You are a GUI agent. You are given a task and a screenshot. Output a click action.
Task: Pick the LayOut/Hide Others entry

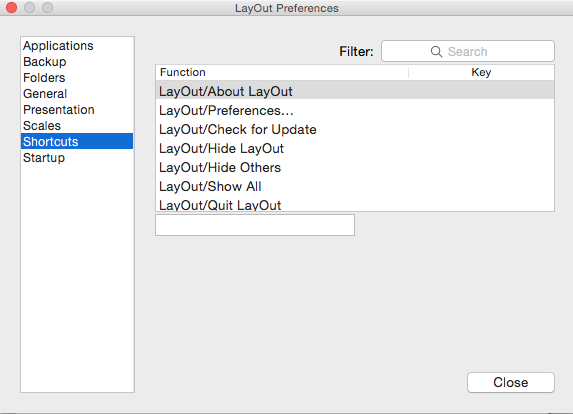pyautogui.click(x=355, y=167)
